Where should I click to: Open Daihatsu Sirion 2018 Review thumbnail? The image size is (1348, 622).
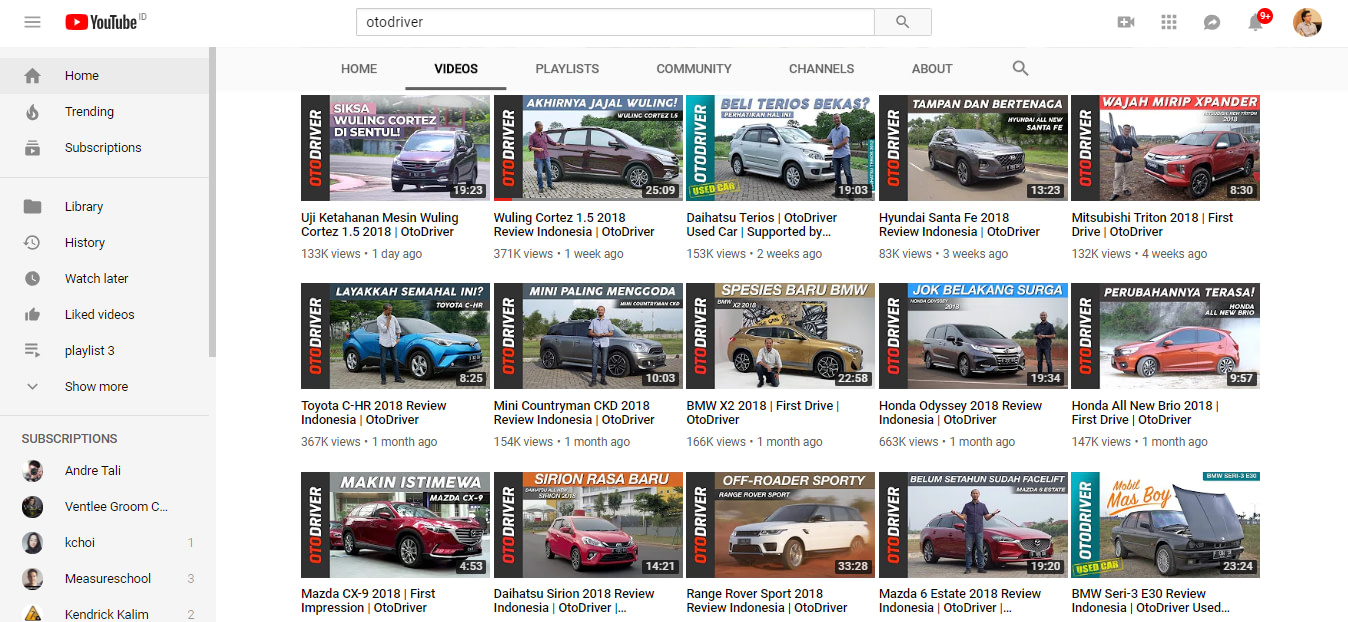pos(588,524)
